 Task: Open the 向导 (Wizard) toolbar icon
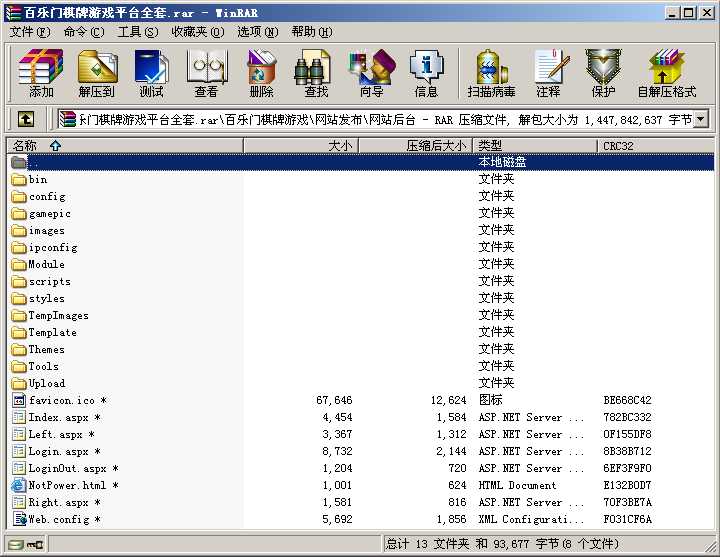[371, 73]
